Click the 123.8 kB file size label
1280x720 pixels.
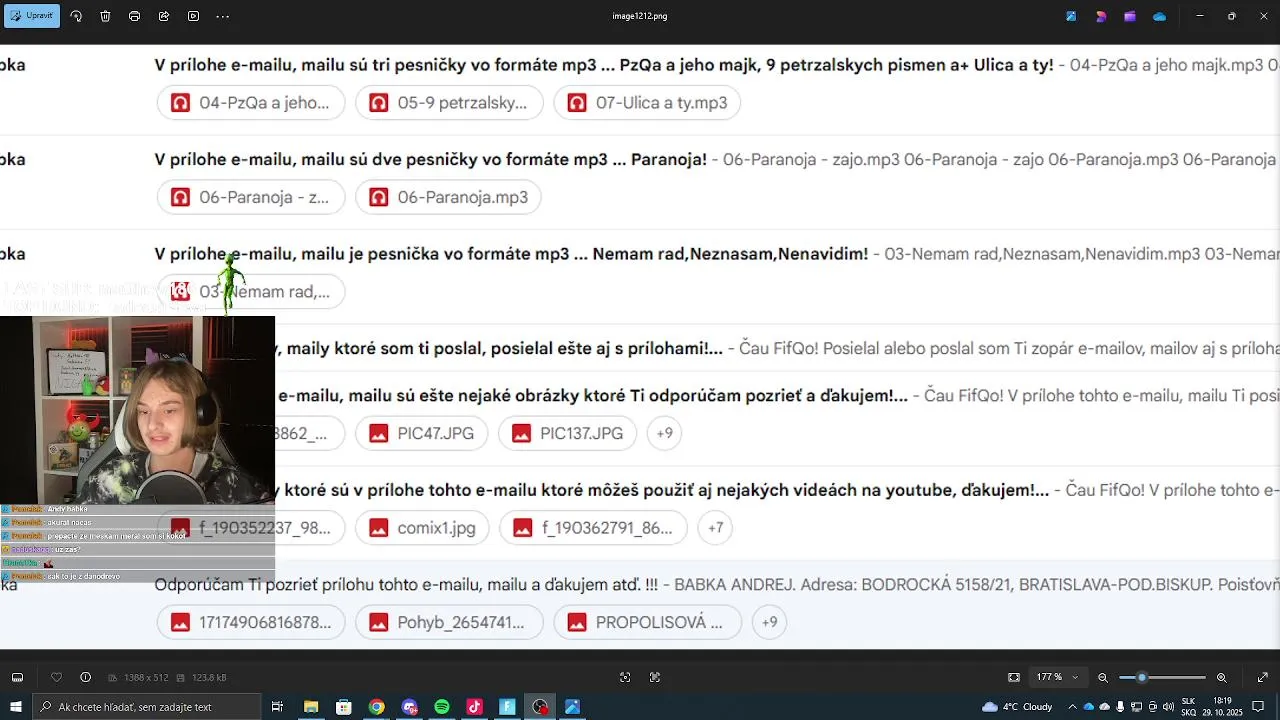click(x=204, y=678)
